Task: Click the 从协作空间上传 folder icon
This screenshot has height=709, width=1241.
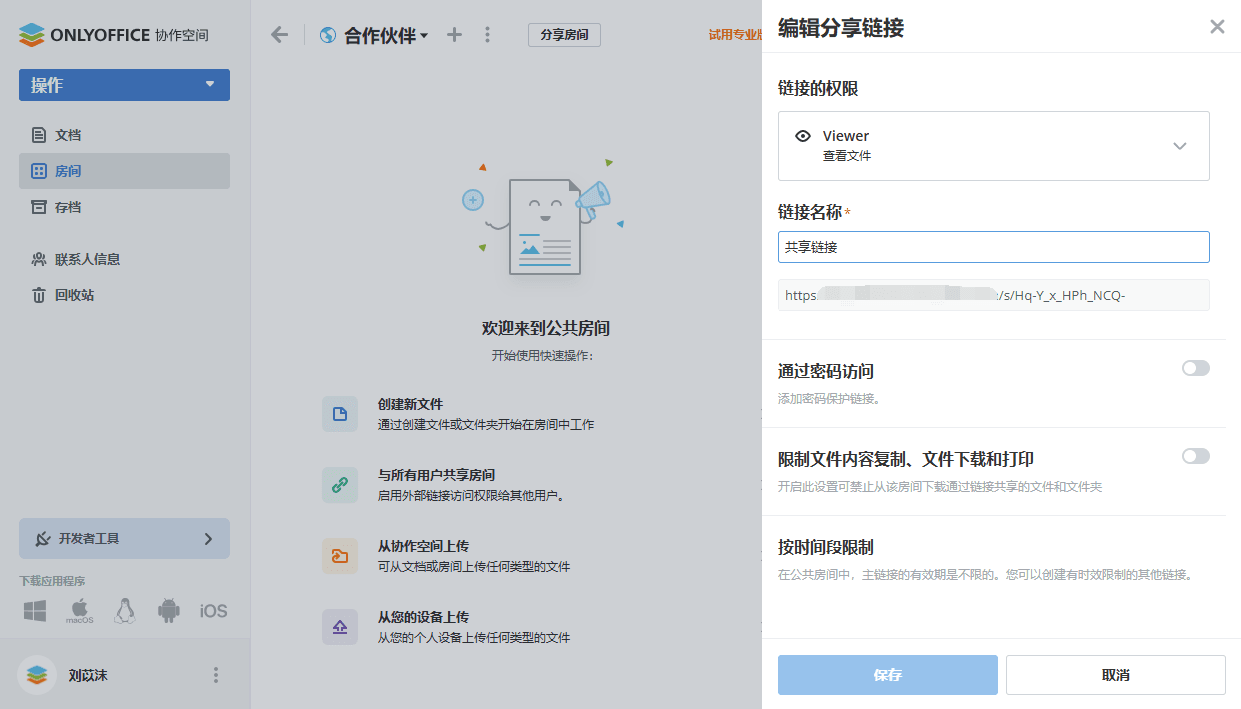Action: tap(340, 556)
